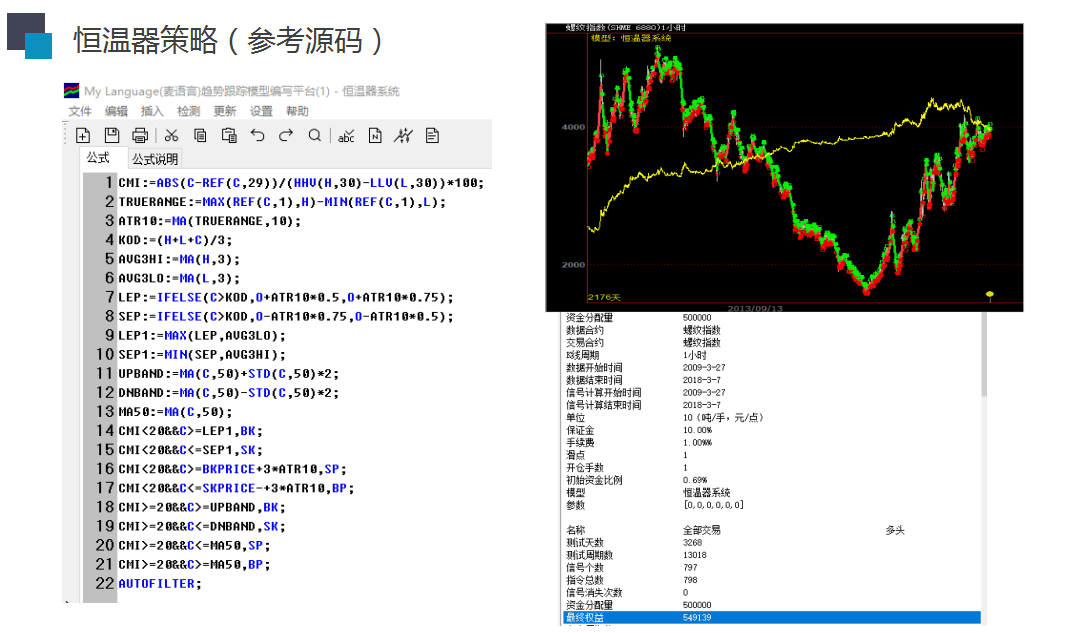Click the Print toolbar icon
Screen dimensions: 1081x633
(x=140, y=136)
